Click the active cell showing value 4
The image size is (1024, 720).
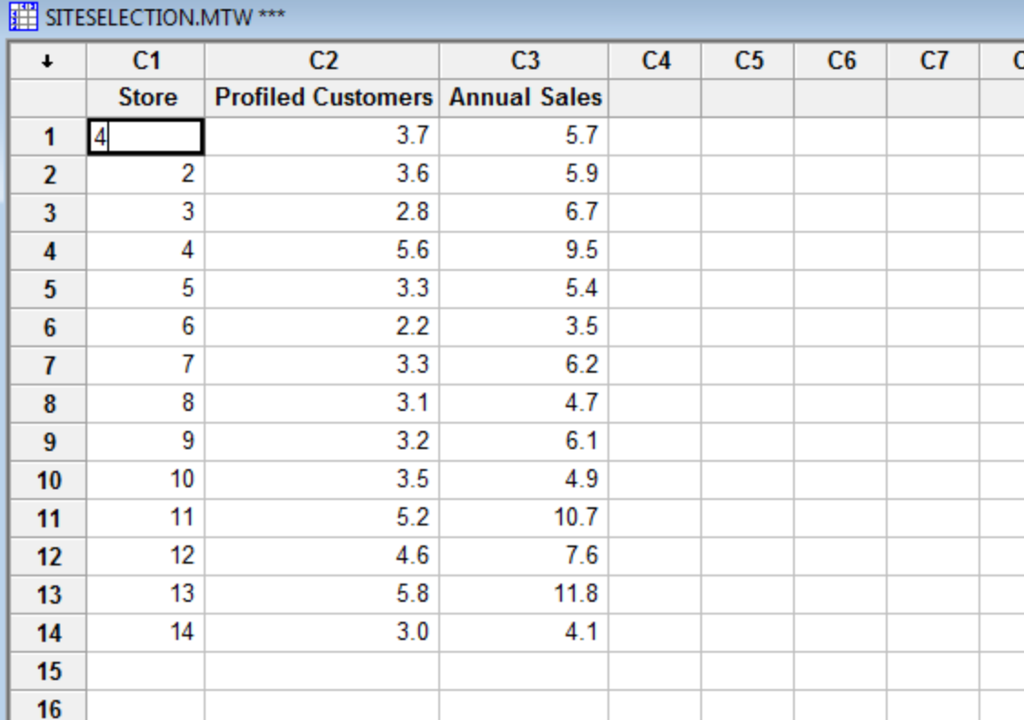148,137
